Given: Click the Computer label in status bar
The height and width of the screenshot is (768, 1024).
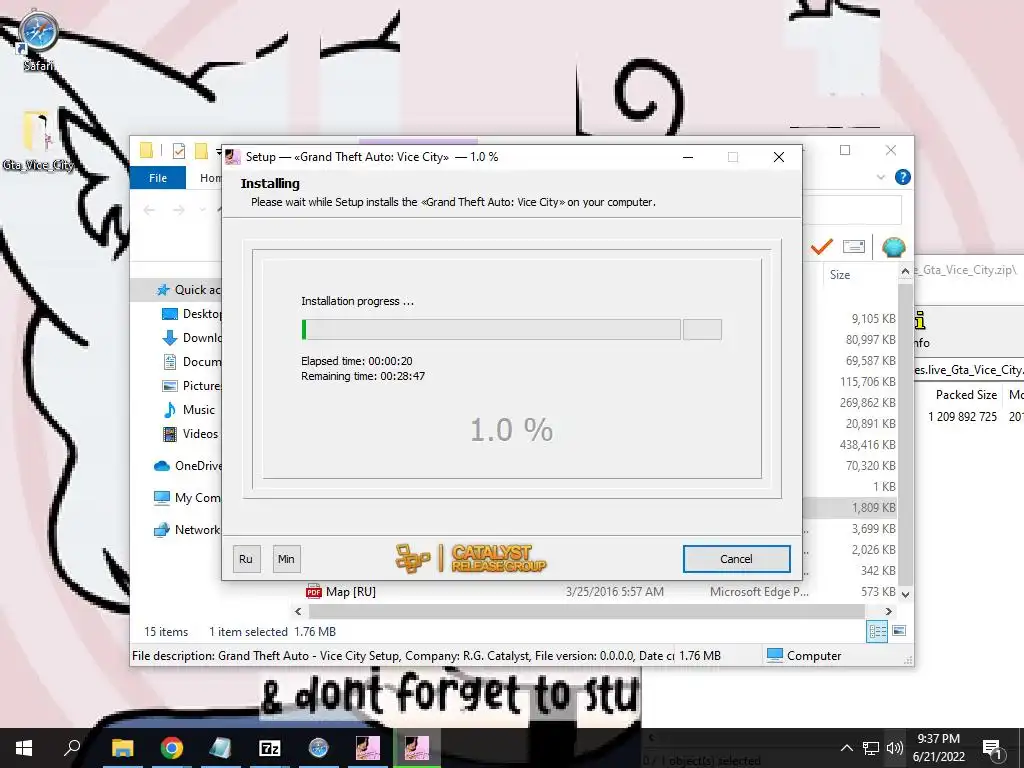Looking at the screenshot, I should 814,656.
